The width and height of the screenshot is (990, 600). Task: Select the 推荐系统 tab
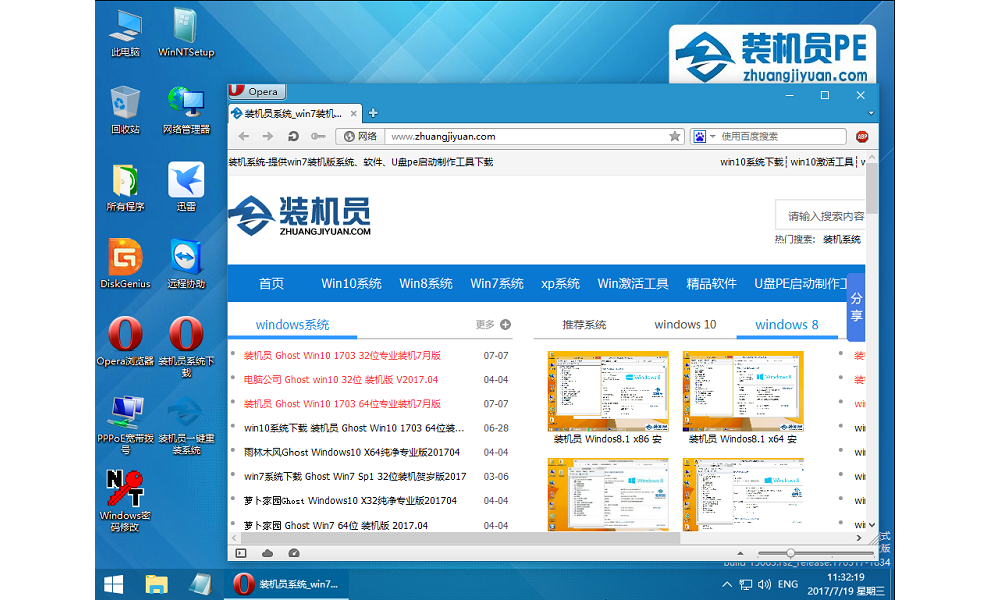pos(584,324)
